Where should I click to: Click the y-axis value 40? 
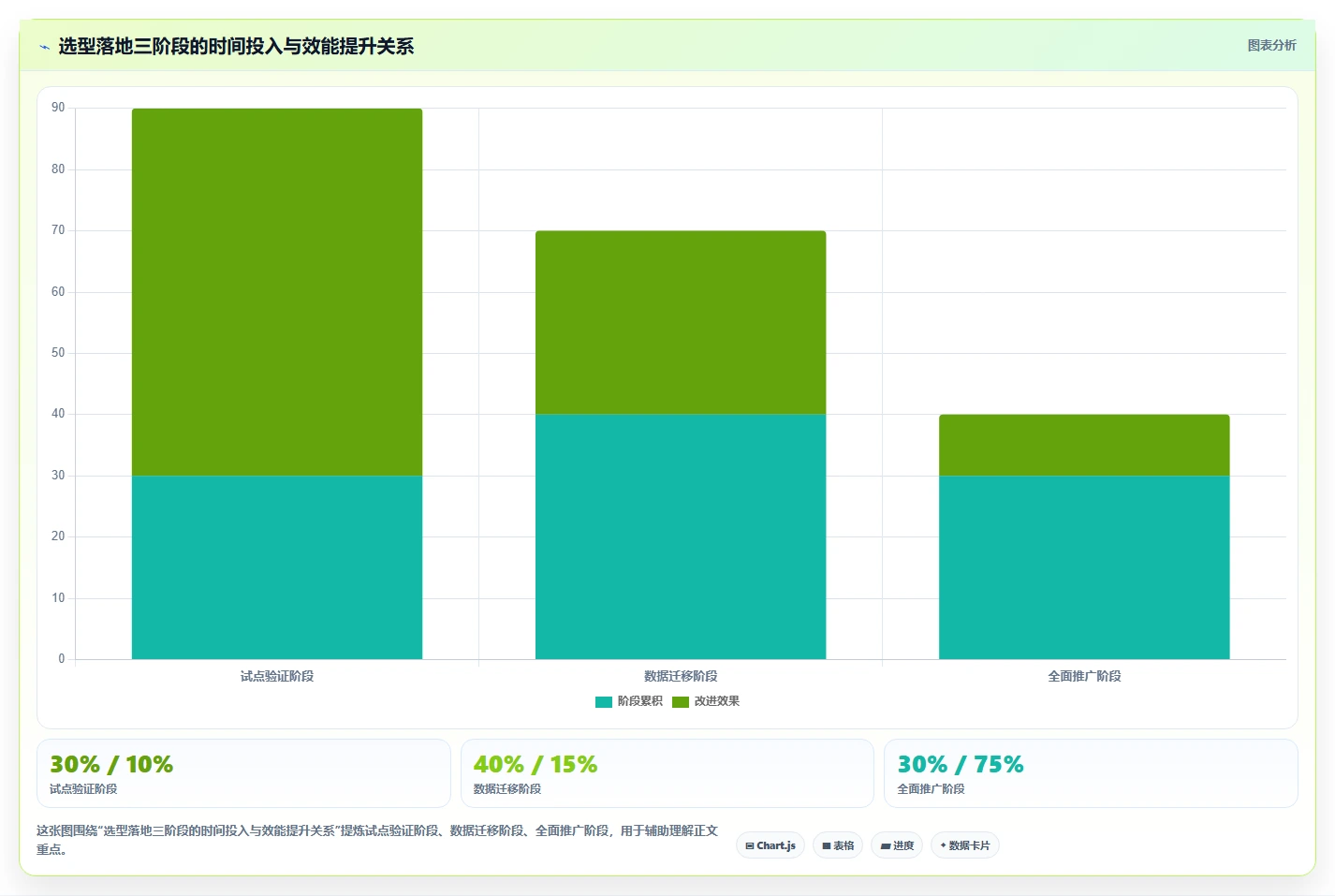click(58, 414)
